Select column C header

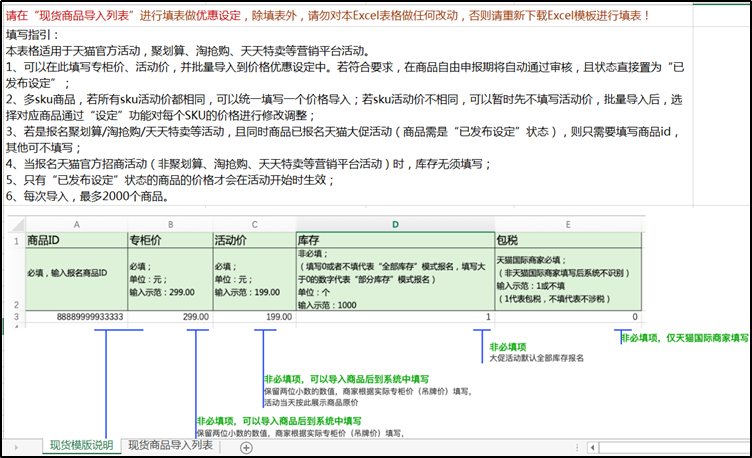[x=253, y=224]
